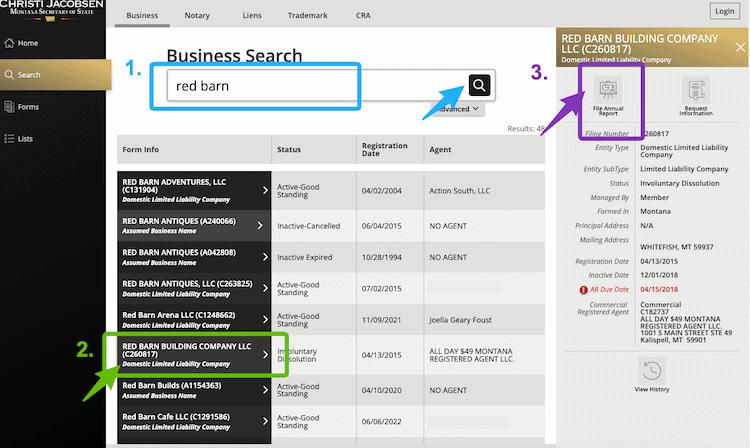Open the CRA tab

(362, 17)
